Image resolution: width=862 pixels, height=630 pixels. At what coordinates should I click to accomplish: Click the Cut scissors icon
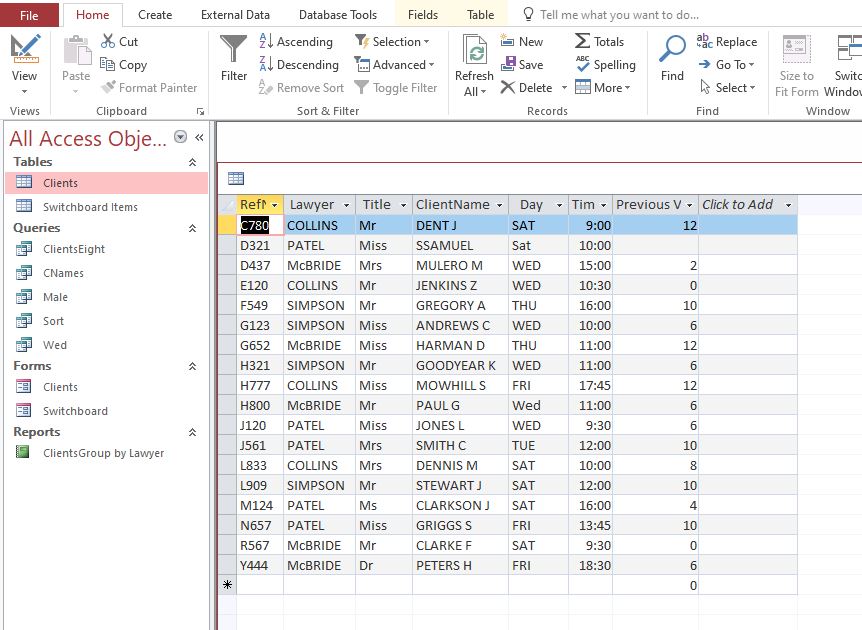click(x=108, y=41)
